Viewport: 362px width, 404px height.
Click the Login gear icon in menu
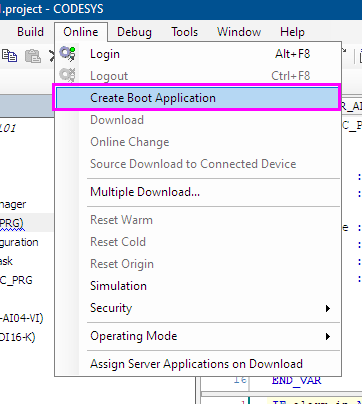pos(67,54)
